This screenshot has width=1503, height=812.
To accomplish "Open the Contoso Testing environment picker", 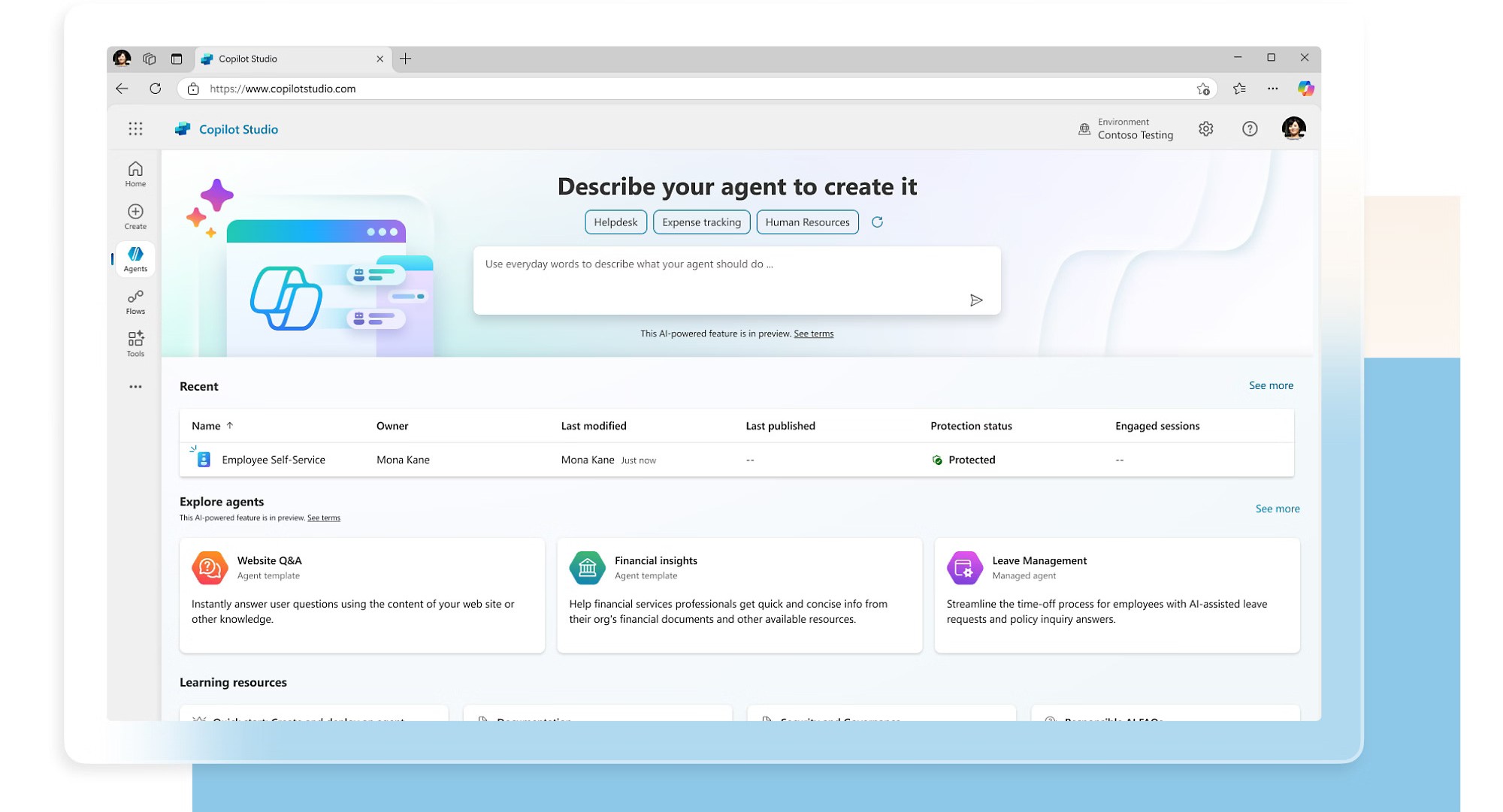I will (1125, 129).
